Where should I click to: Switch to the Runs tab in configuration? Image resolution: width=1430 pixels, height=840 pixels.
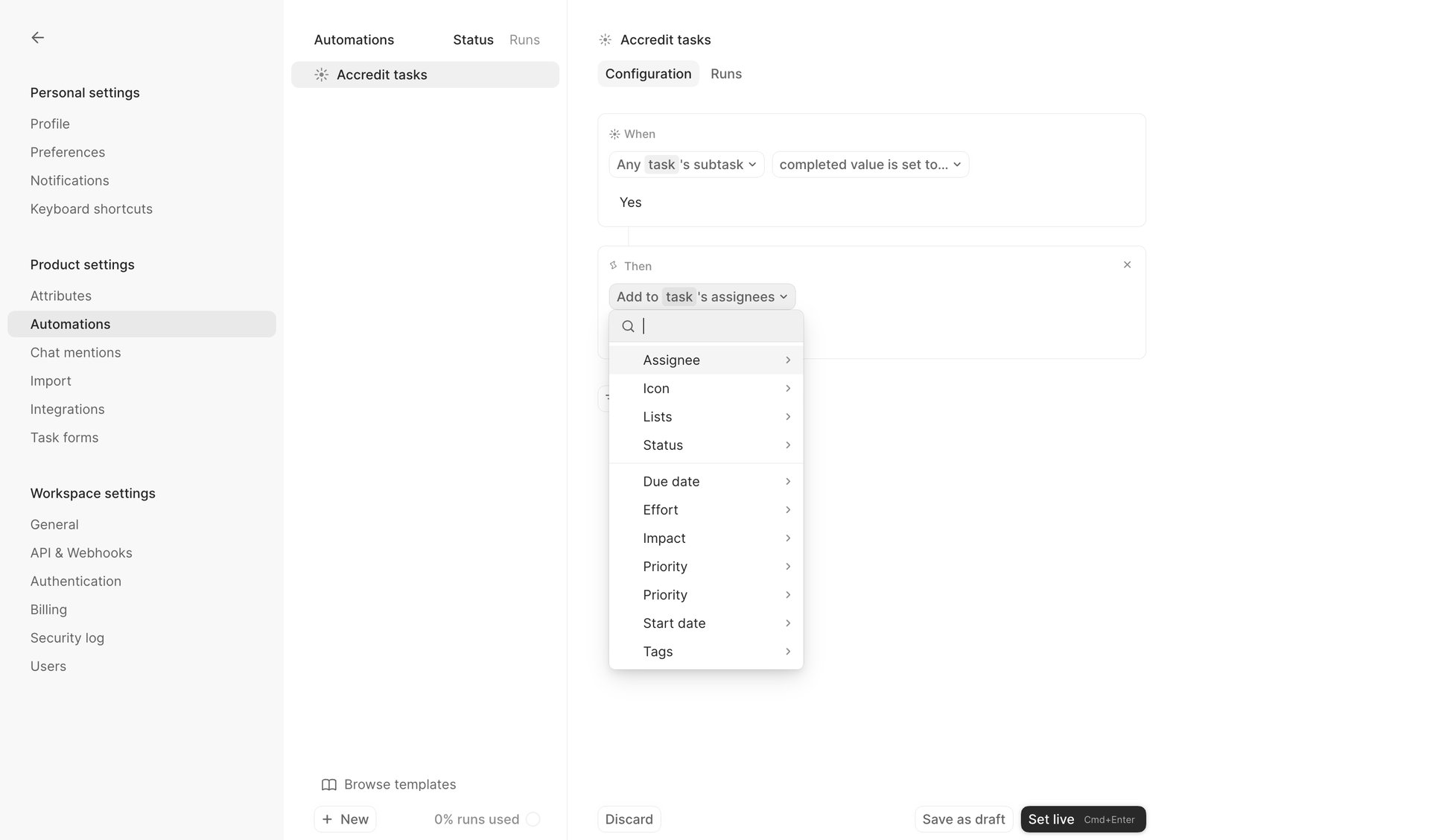(x=726, y=74)
